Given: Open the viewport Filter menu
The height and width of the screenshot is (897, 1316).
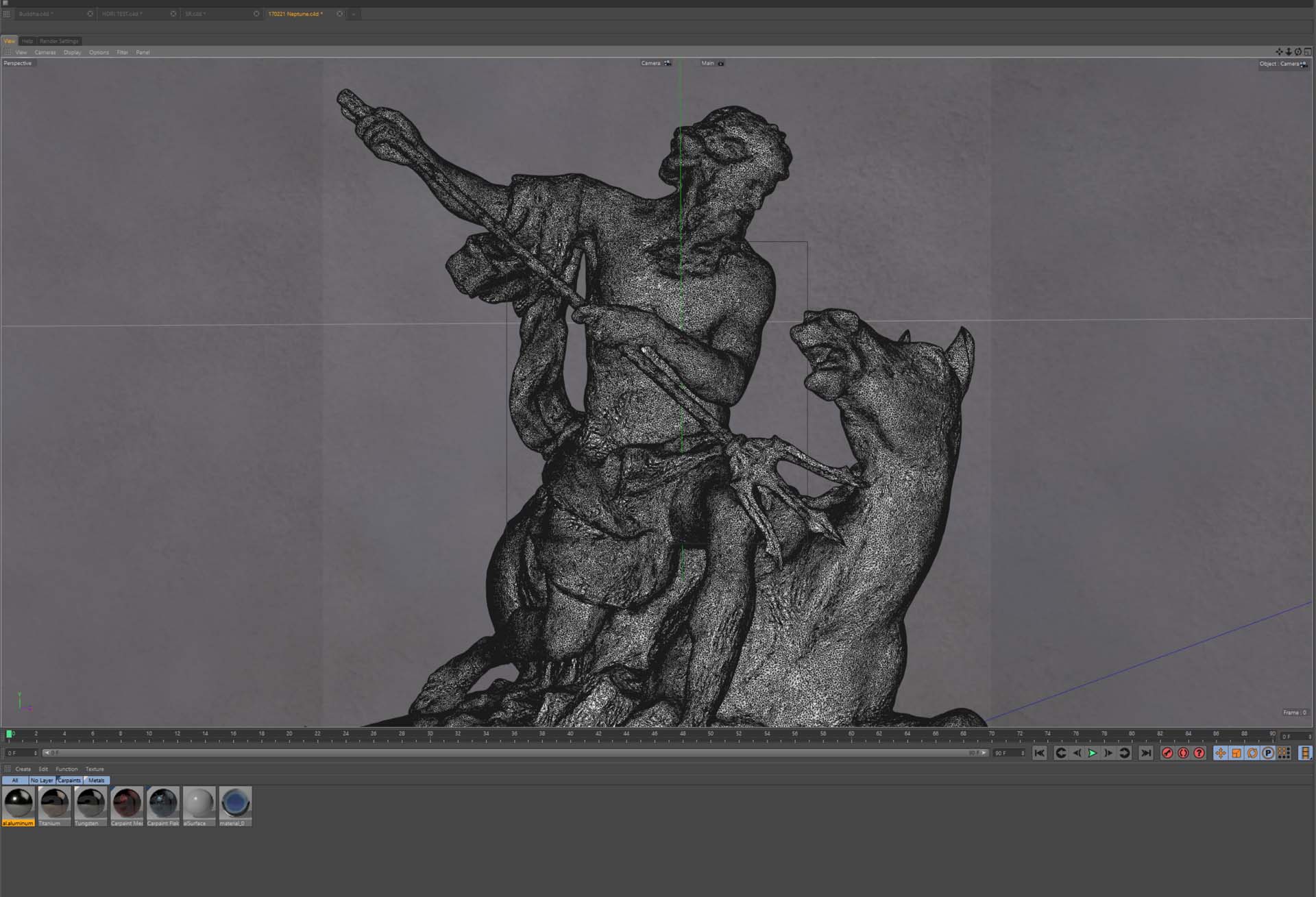Looking at the screenshot, I should tap(122, 52).
